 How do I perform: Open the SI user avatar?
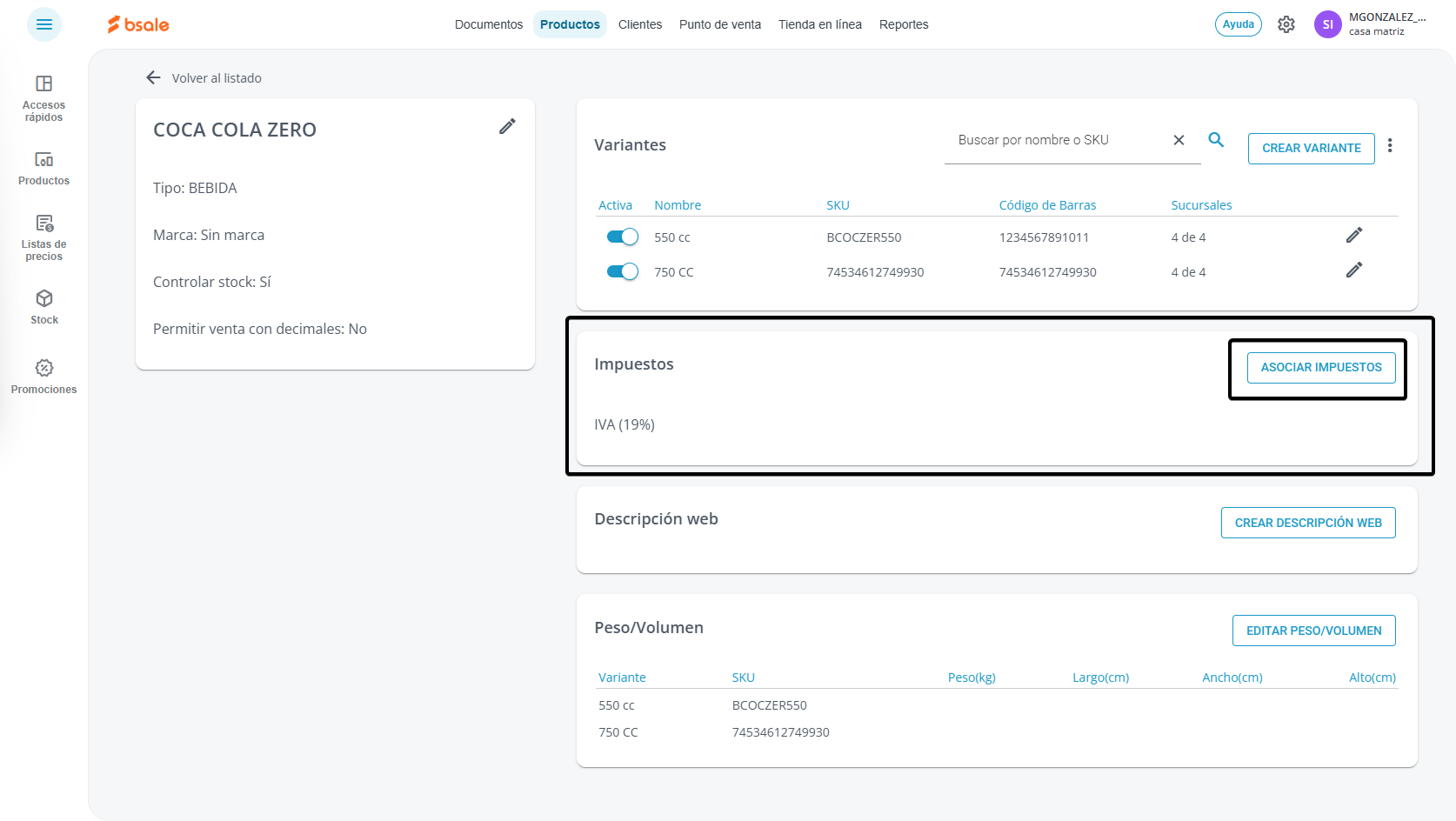tap(1328, 24)
